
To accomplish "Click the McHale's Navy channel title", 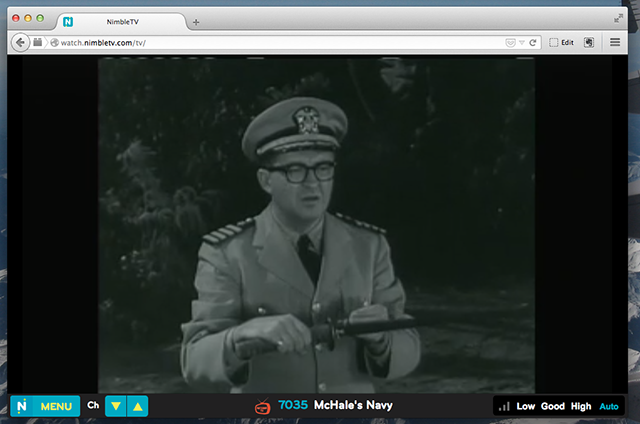I will pyautogui.click(x=353, y=405).
